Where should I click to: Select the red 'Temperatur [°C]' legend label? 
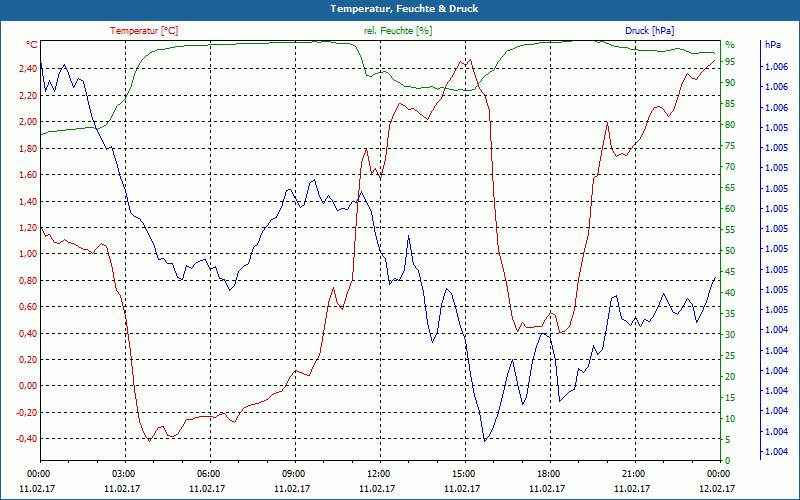tap(144, 31)
